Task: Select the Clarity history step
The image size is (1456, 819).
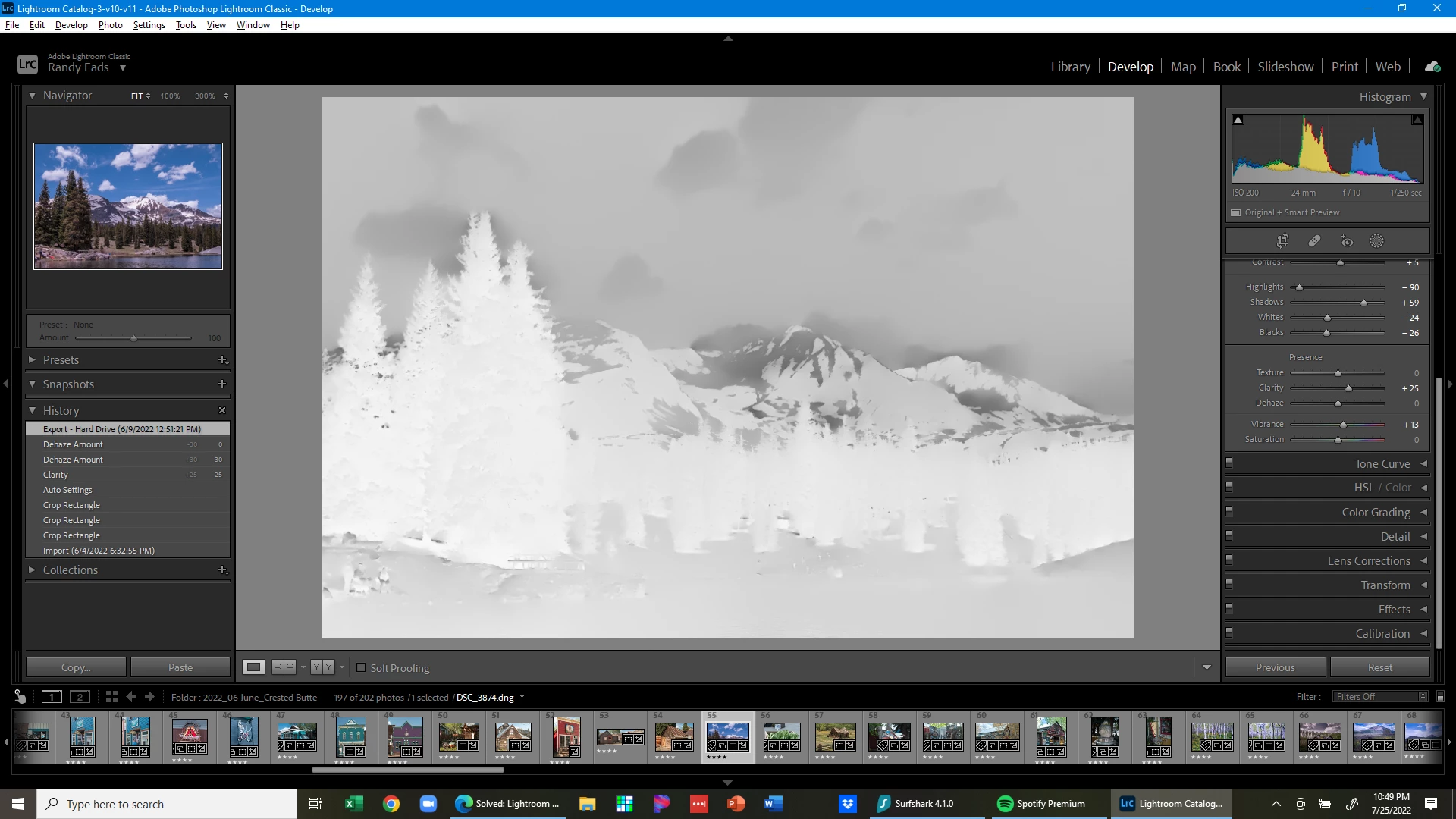Action: pyautogui.click(x=55, y=475)
